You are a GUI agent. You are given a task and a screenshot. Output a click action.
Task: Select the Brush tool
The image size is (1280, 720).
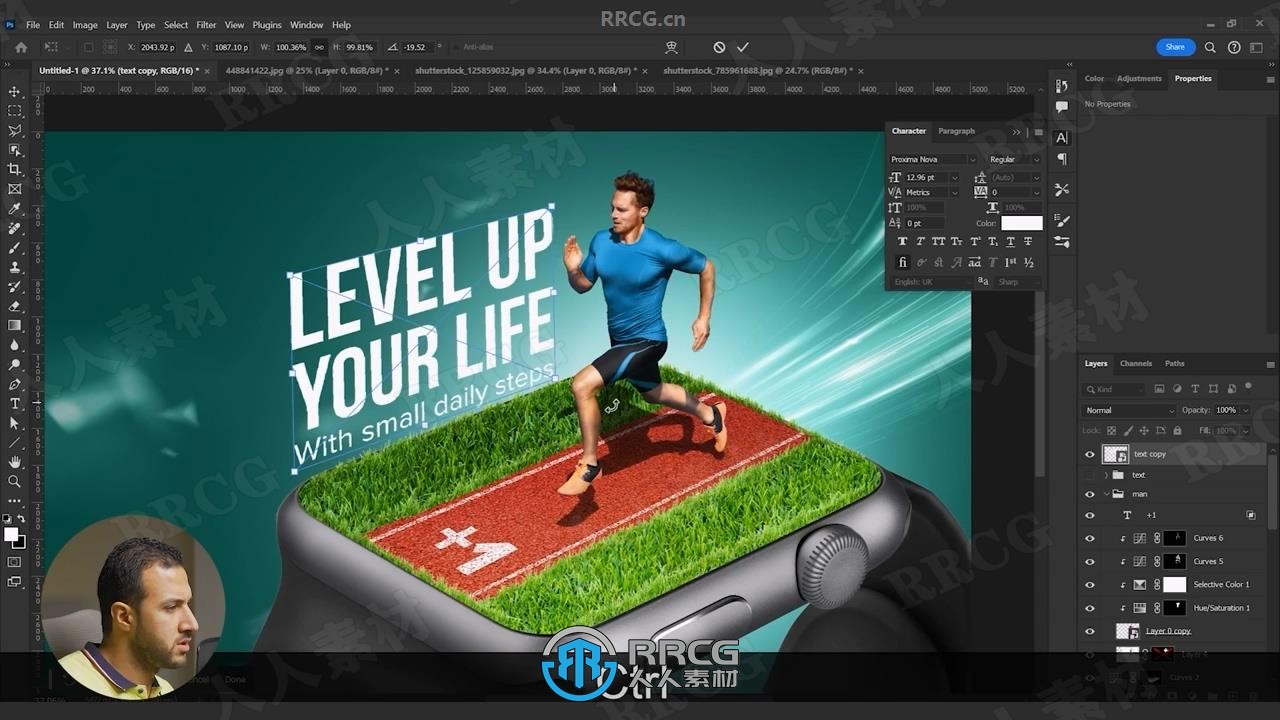(x=15, y=247)
